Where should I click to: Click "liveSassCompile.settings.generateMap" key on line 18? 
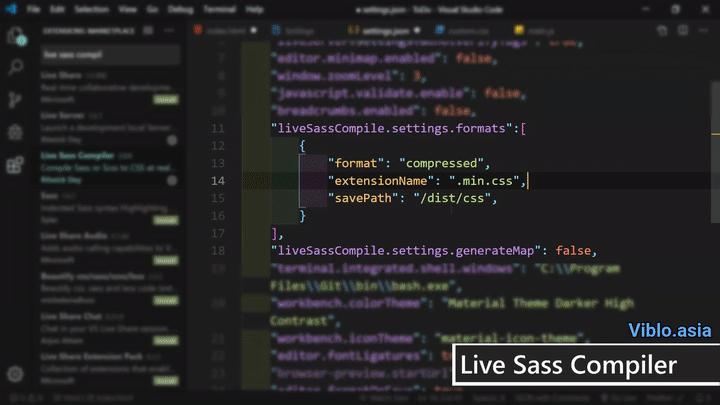406,251
